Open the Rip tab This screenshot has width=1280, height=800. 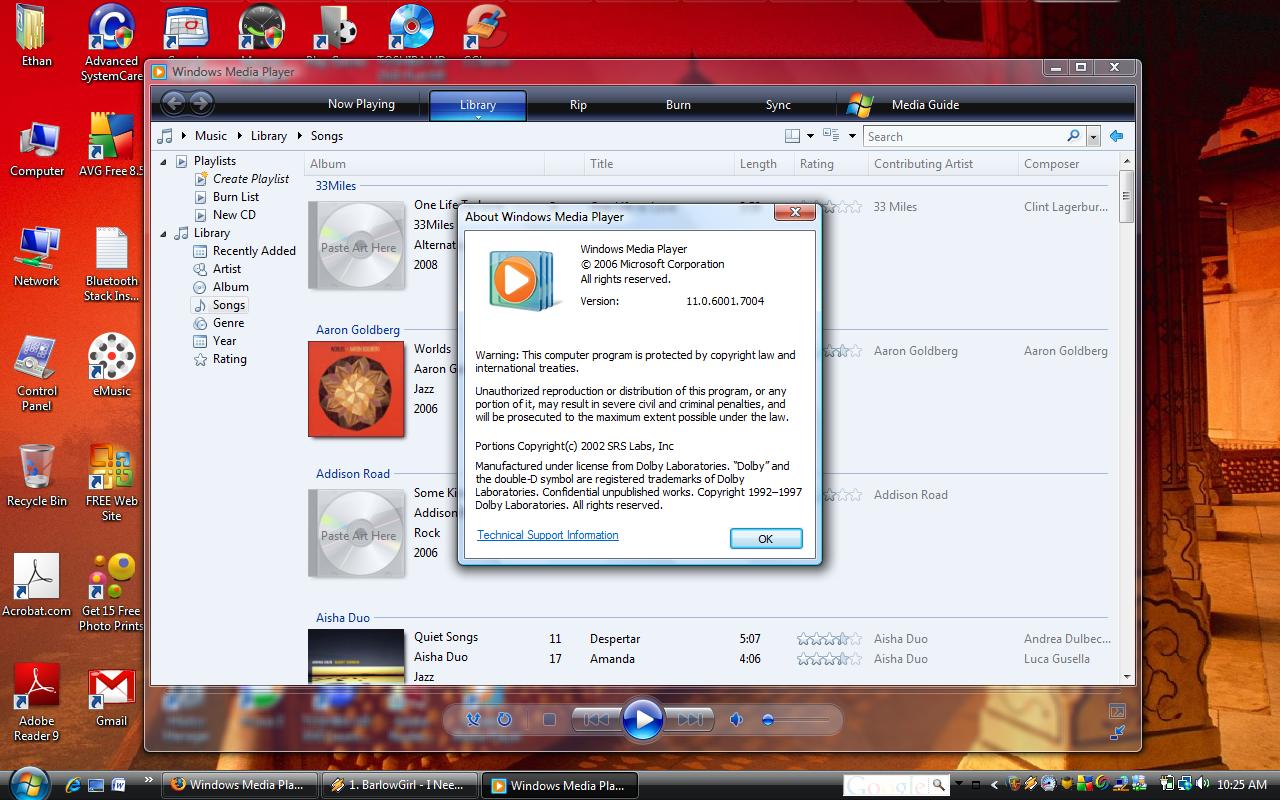click(578, 105)
